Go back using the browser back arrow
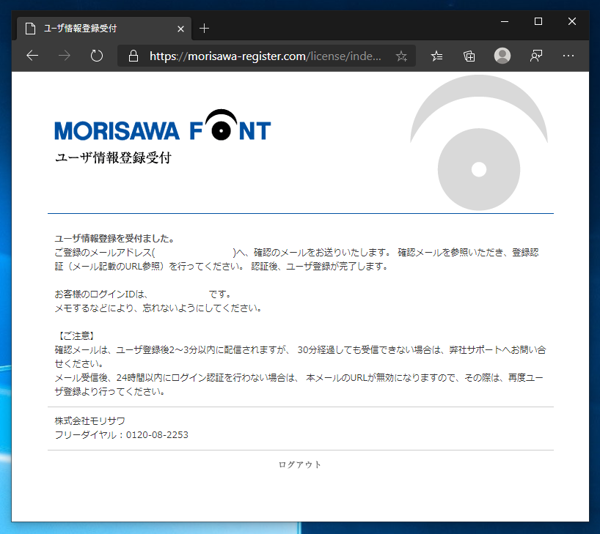Image resolution: width=600 pixels, height=534 pixels. pos(33,56)
